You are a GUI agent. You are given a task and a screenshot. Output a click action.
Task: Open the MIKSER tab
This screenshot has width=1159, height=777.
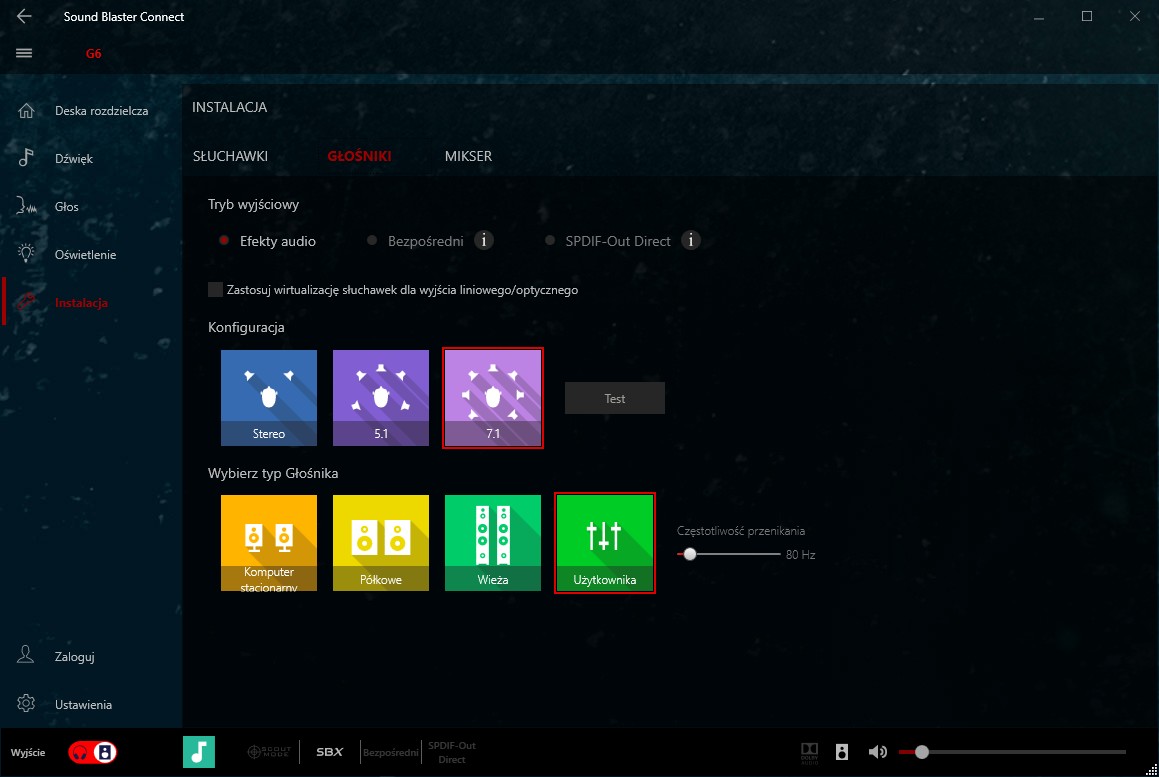(468, 156)
